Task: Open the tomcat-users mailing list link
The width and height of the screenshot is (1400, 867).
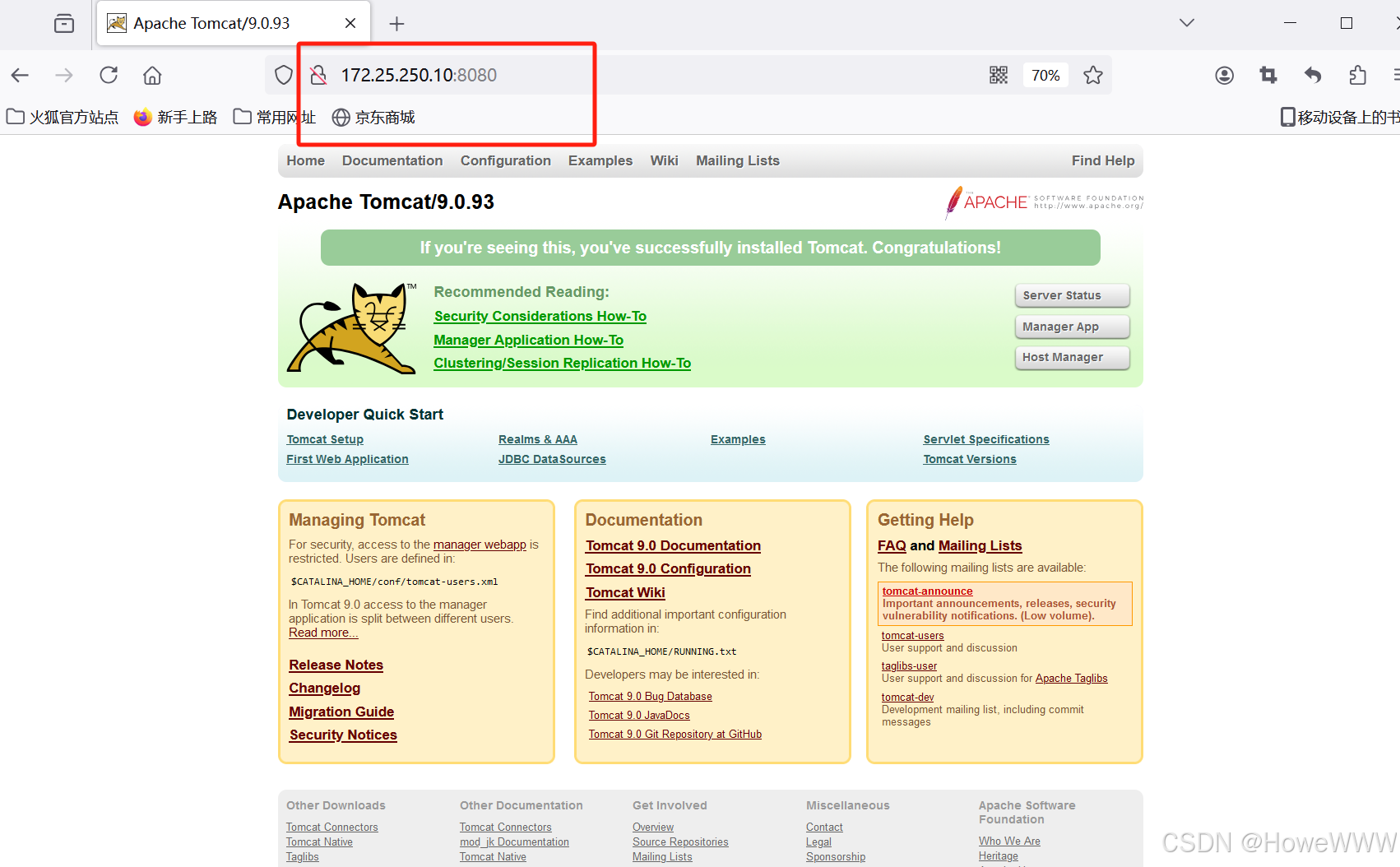Action: 912,635
